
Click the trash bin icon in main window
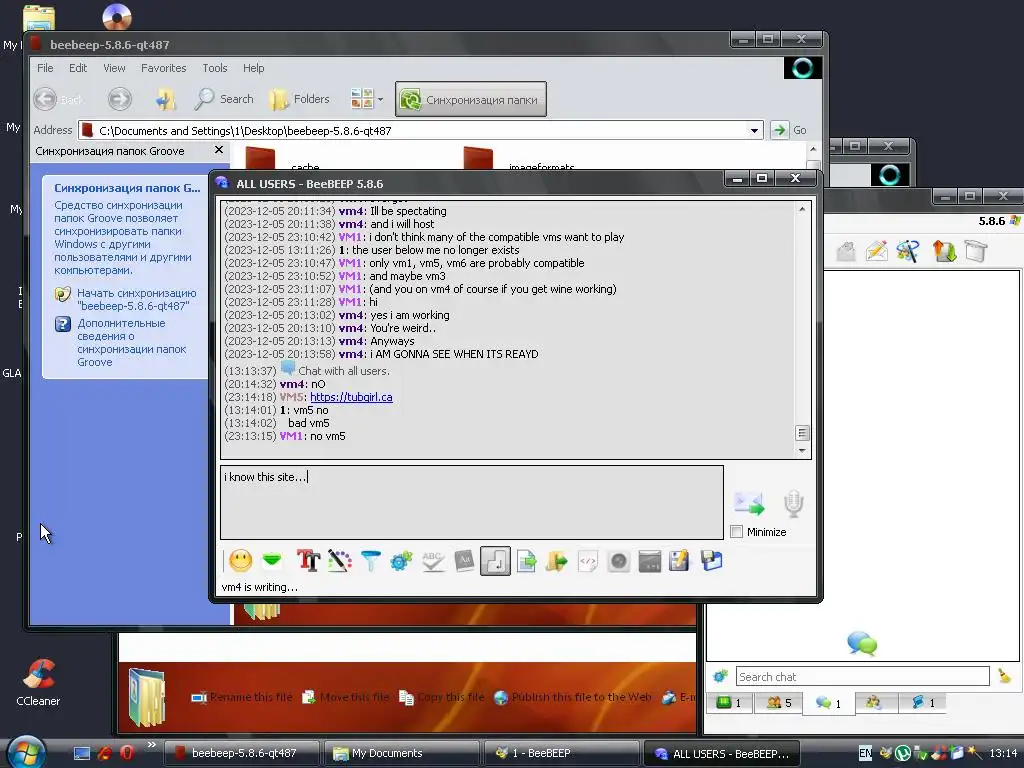(976, 251)
